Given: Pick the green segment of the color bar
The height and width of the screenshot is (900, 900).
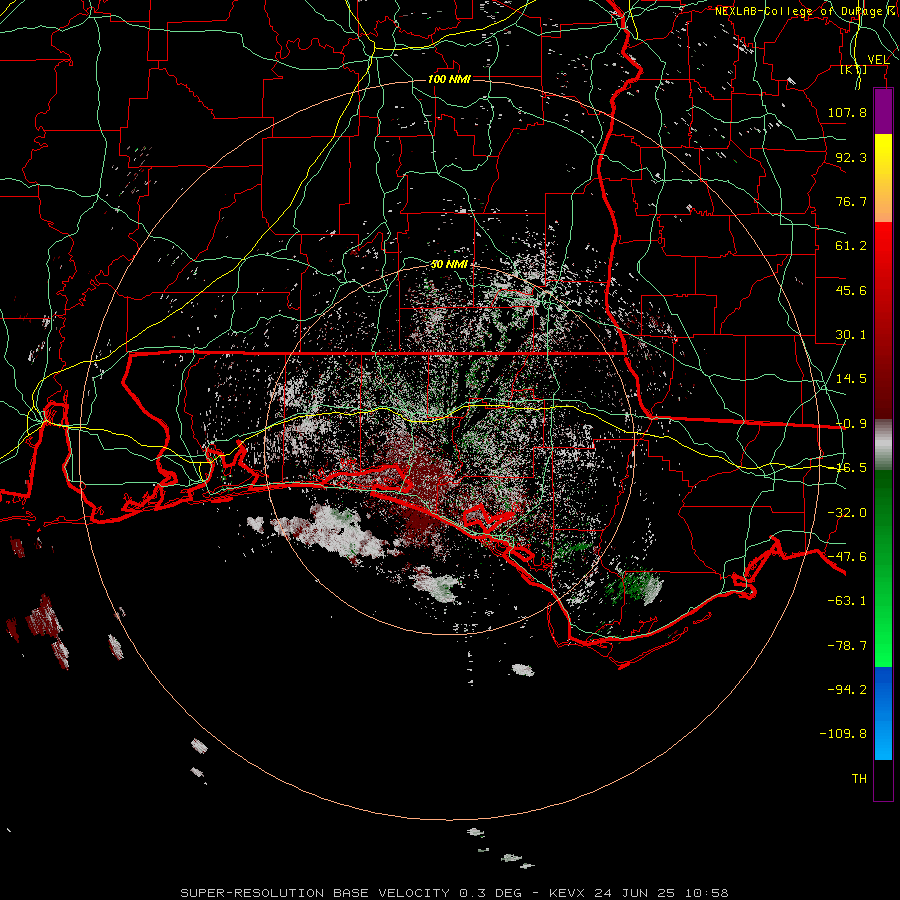Looking at the screenshot, I should point(883,569).
